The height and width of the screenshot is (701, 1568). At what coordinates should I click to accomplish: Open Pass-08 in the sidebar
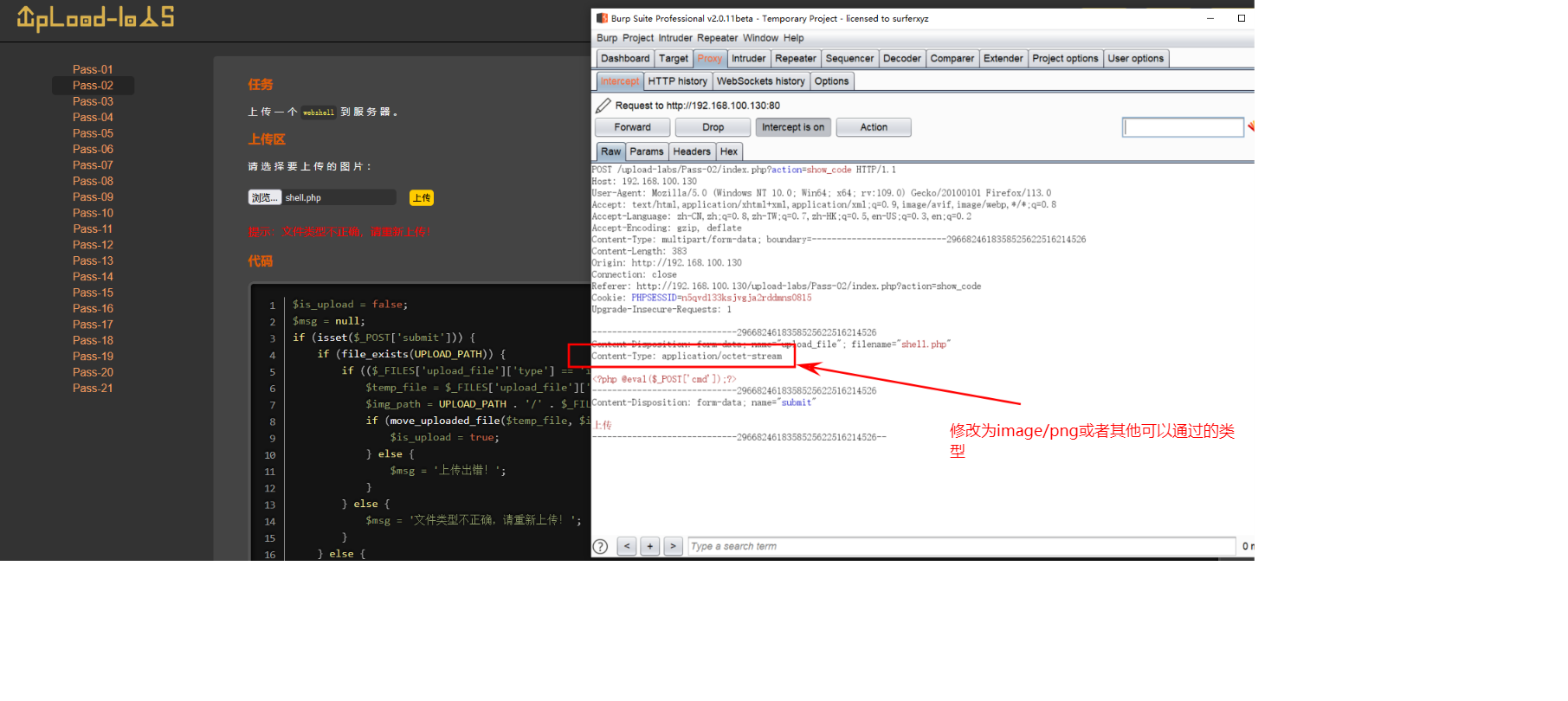(93, 181)
